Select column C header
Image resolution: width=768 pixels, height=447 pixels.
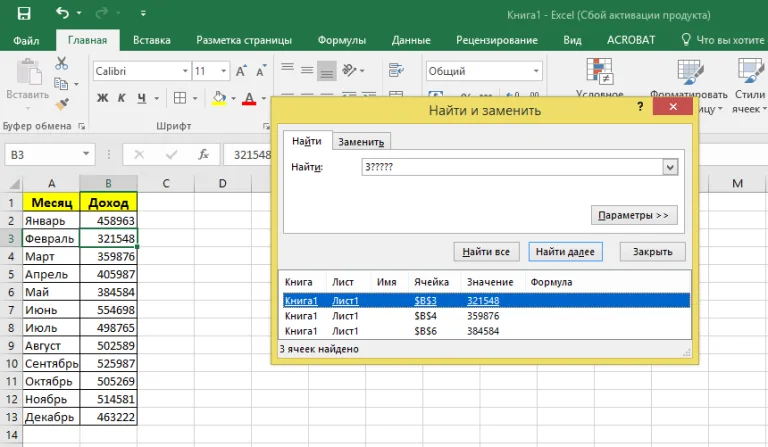click(166, 184)
